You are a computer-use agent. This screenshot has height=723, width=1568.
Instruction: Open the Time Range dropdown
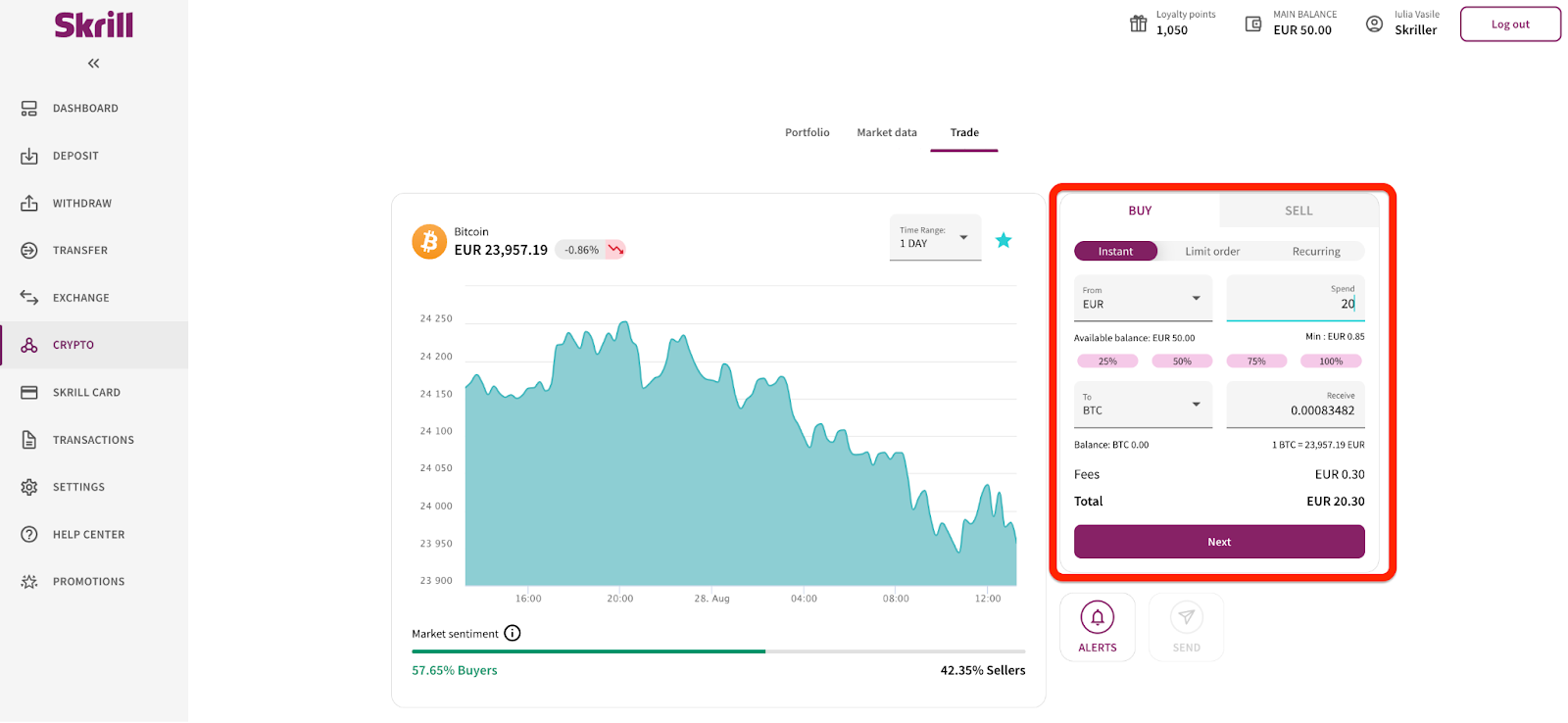(x=935, y=238)
